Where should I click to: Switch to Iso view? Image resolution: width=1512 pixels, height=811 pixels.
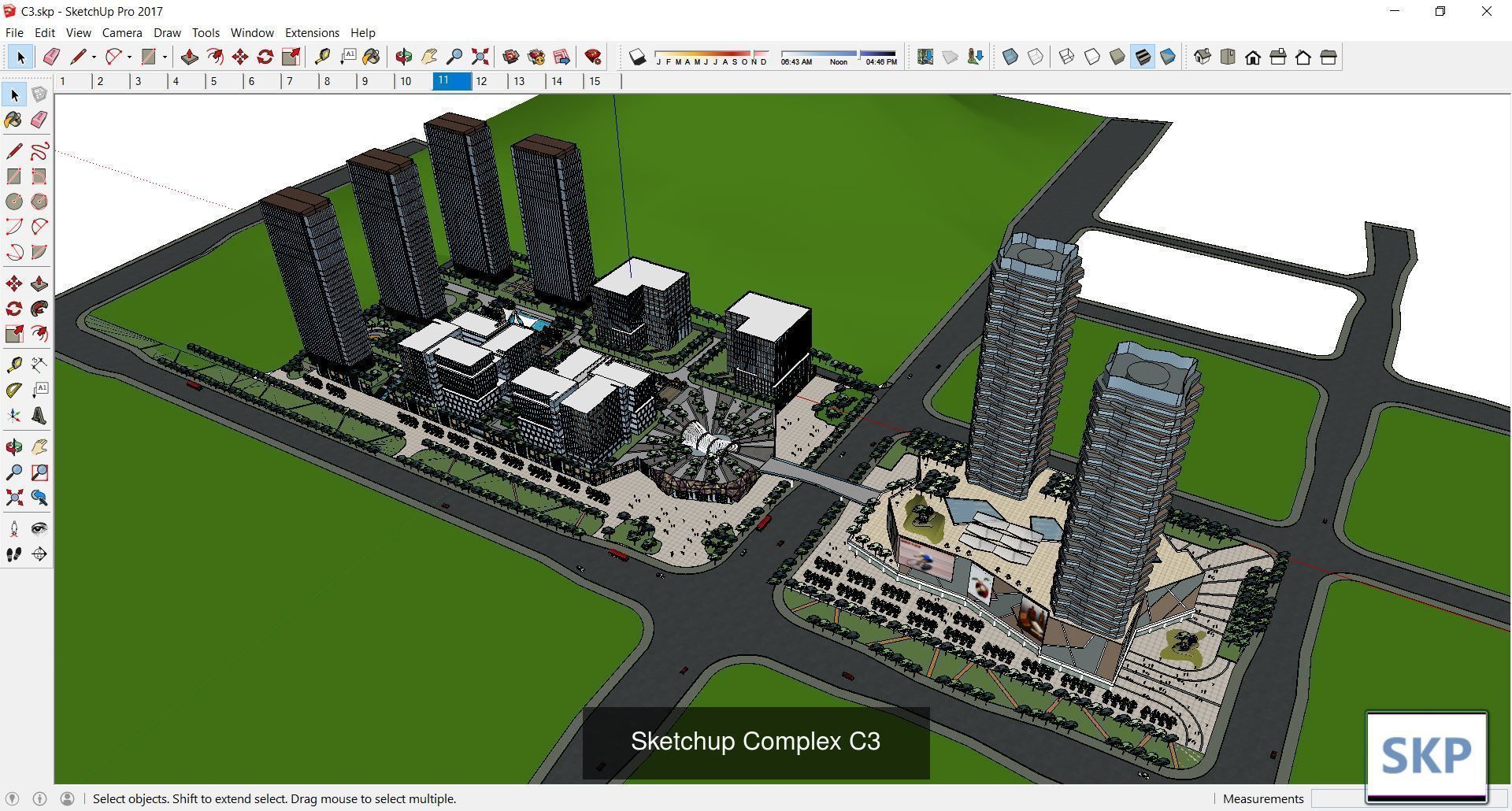pos(1203,57)
